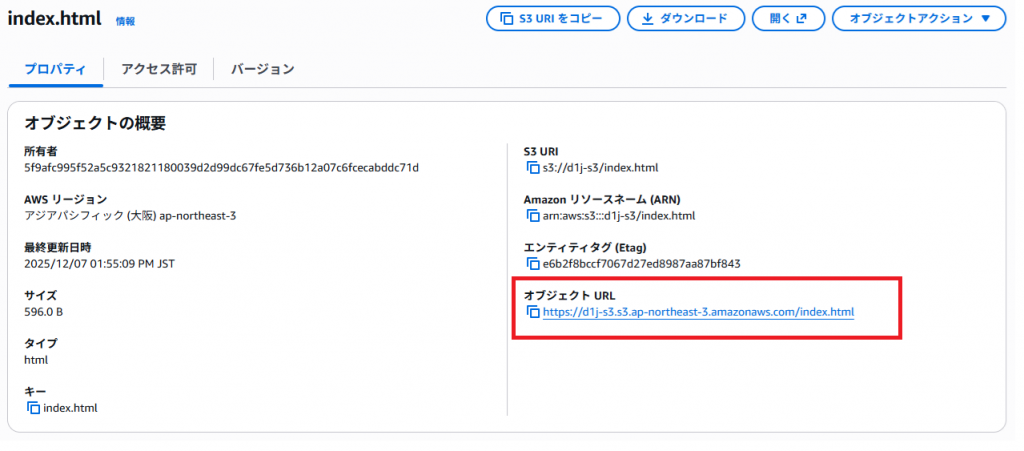The width and height of the screenshot is (1024, 451).
Task: Click the copy icon beside the S3 URI value
Action: point(532,168)
